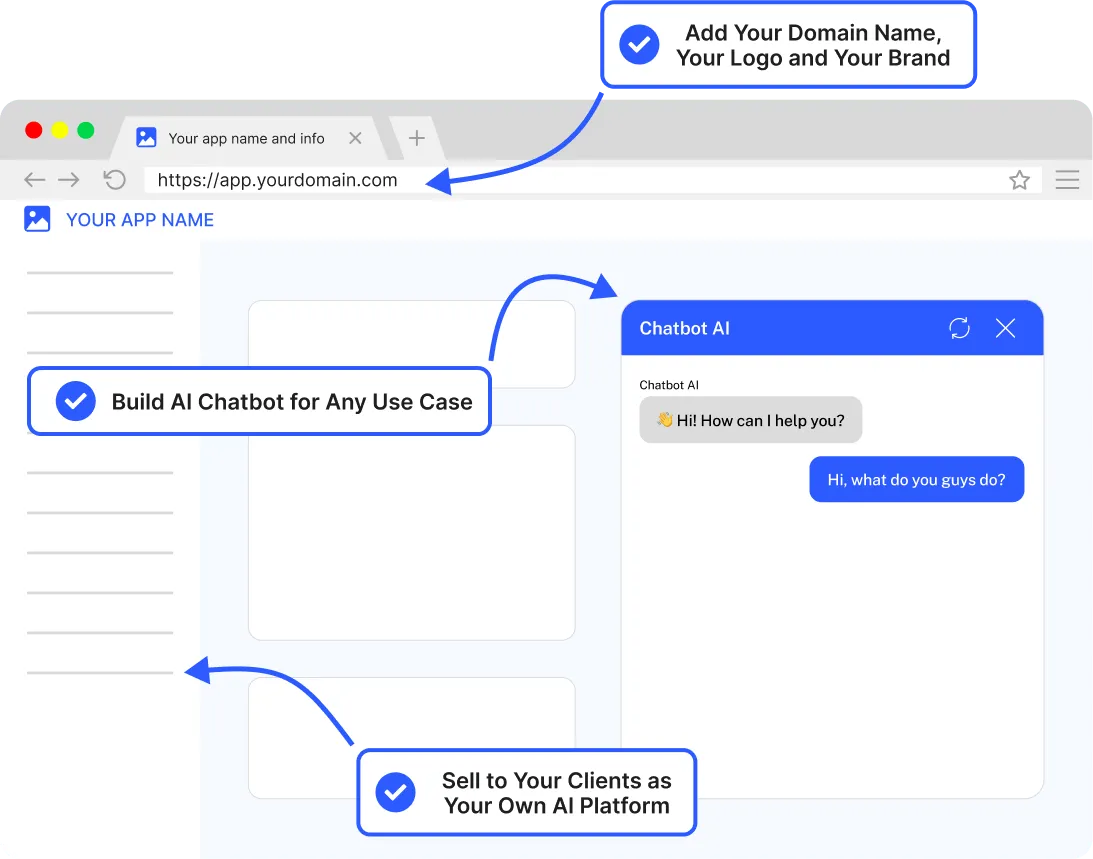Open the browser hamburger menu

click(x=1067, y=180)
